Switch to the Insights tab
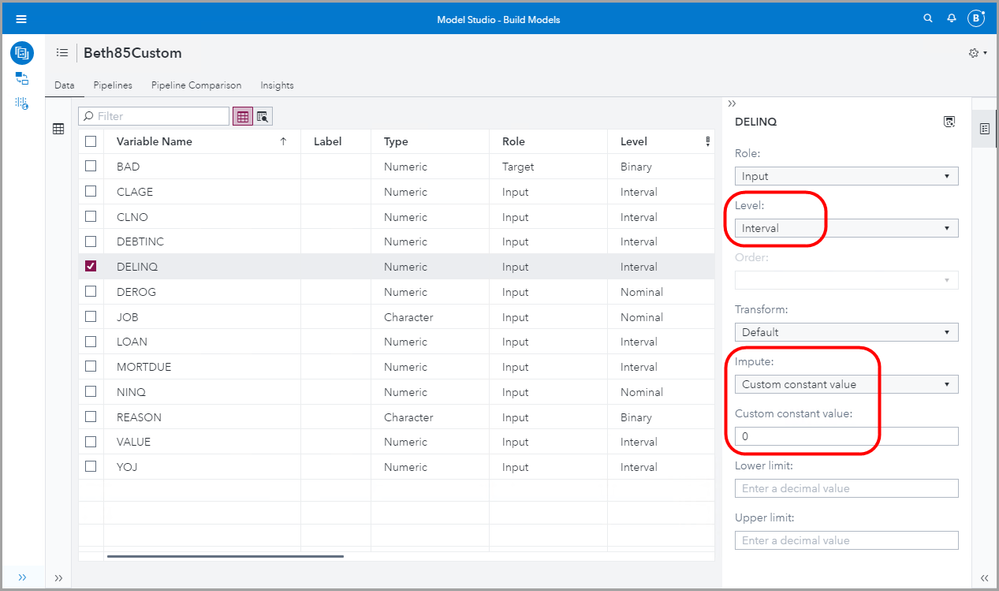This screenshot has width=999, height=591. 277,85
